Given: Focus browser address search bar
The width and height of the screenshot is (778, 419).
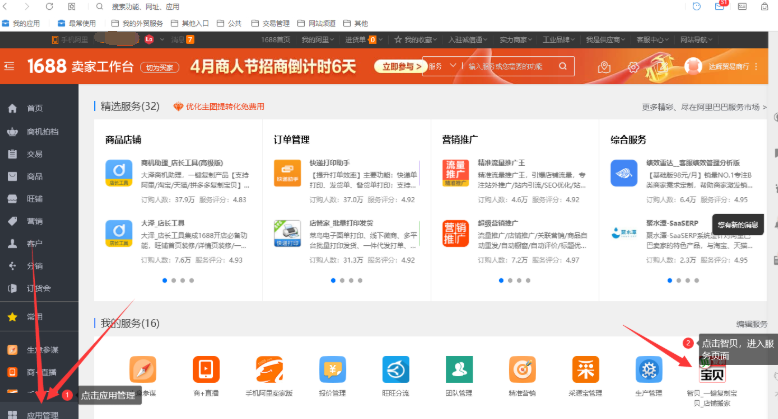Looking at the screenshot, I should [x=145, y=6].
